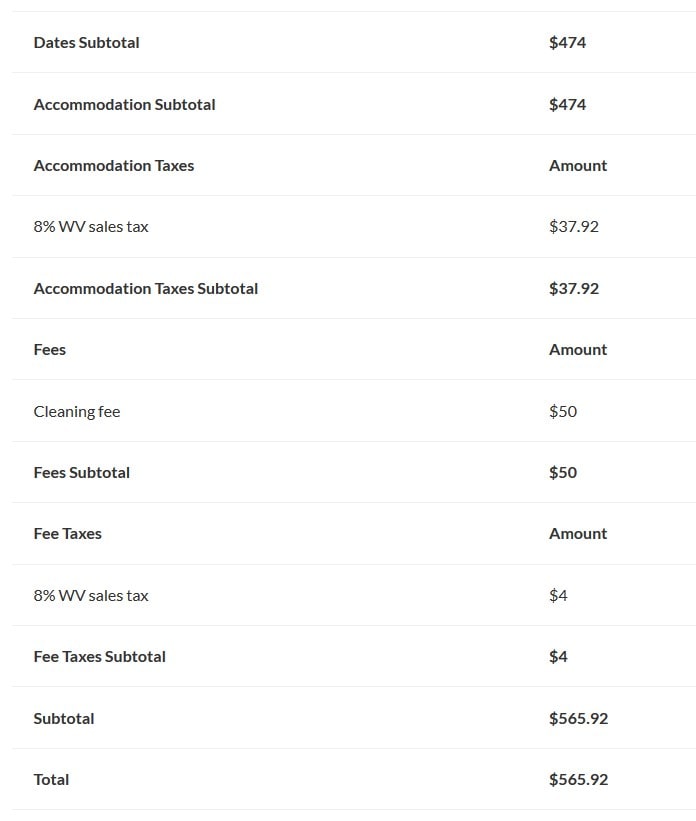Select 8% WV sales tax under Fee Taxes
The image size is (696, 821).
tap(91, 595)
